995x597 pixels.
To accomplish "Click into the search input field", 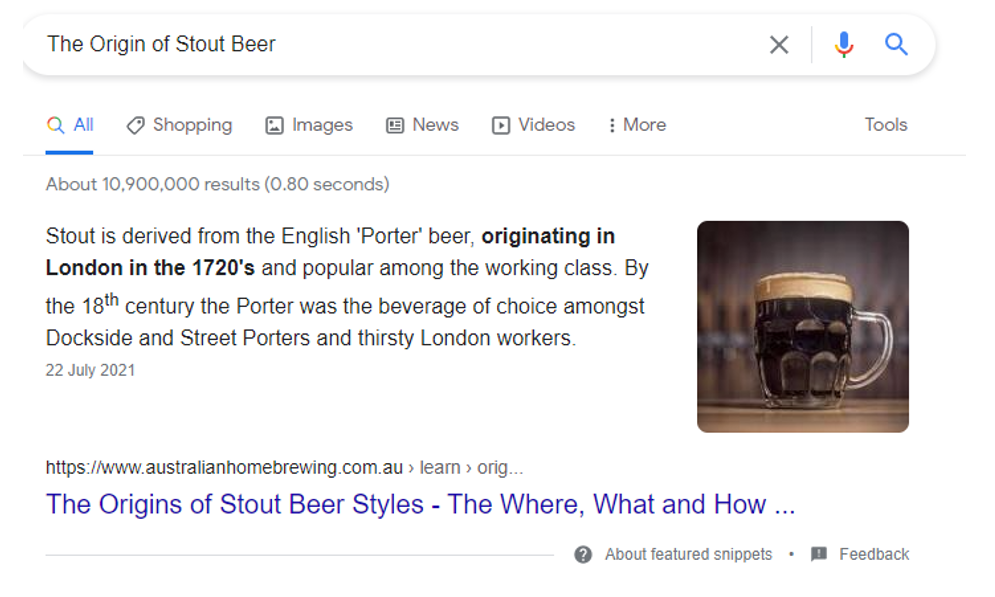I will coord(400,44).
